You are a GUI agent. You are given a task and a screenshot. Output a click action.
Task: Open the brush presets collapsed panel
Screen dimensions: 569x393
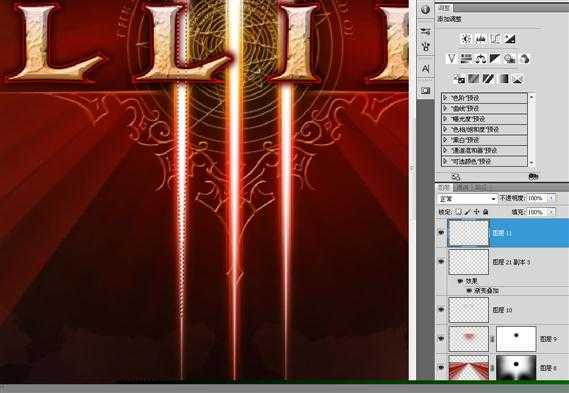[426, 47]
